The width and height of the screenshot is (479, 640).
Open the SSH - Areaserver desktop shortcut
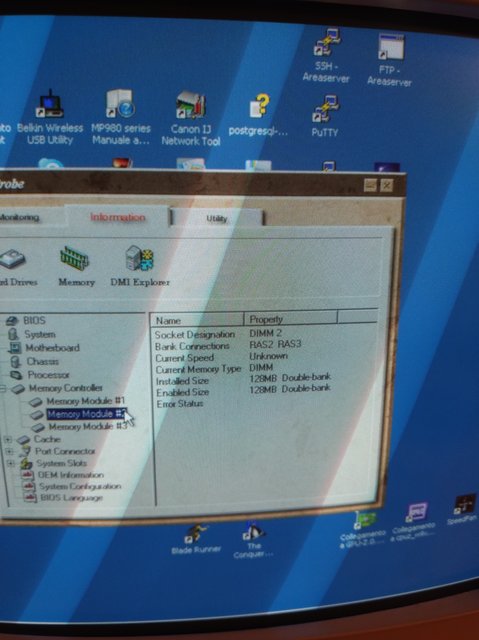tap(326, 56)
